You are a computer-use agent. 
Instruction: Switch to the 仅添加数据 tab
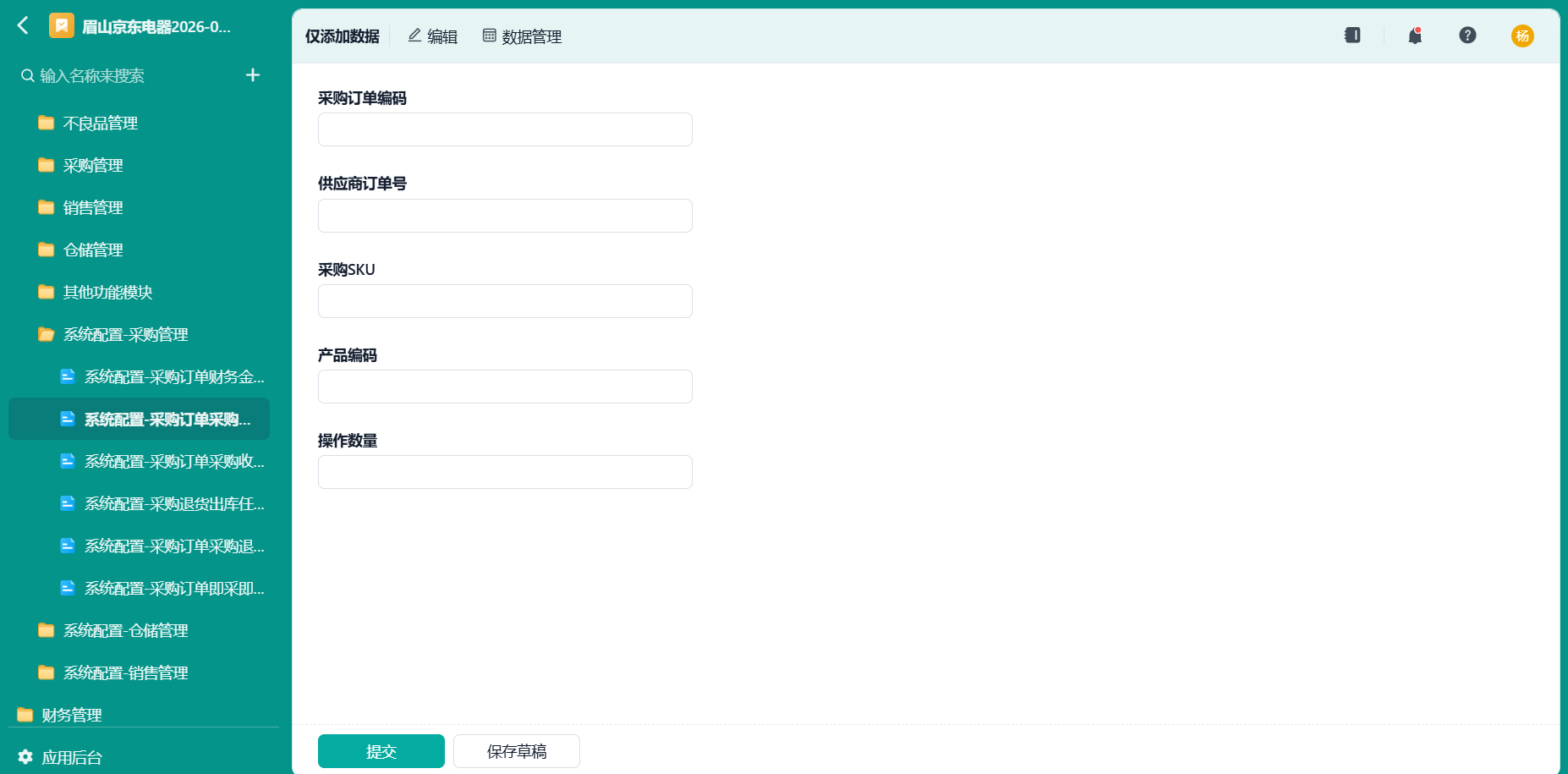point(343,36)
